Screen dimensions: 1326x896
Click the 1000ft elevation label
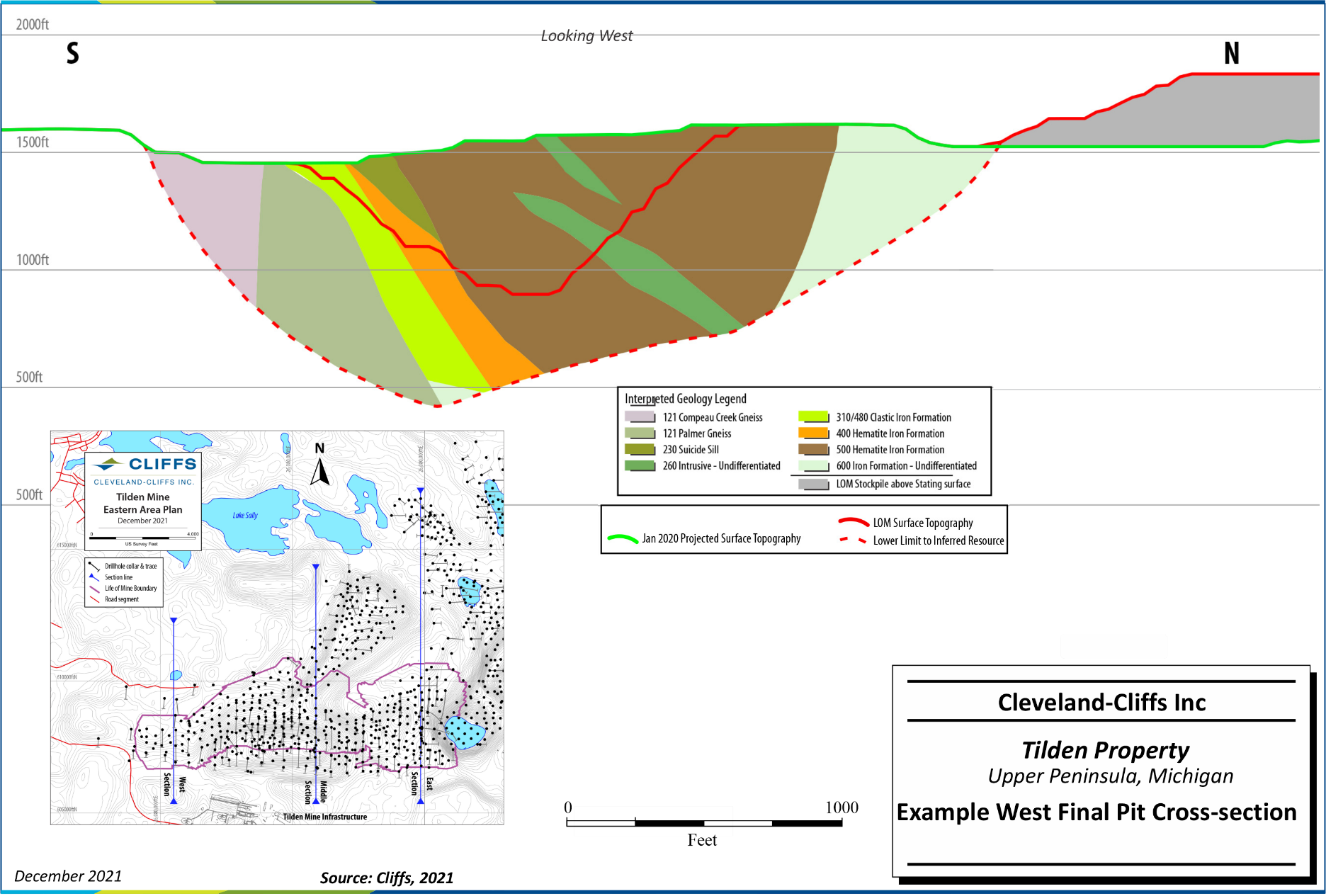(33, 260)
